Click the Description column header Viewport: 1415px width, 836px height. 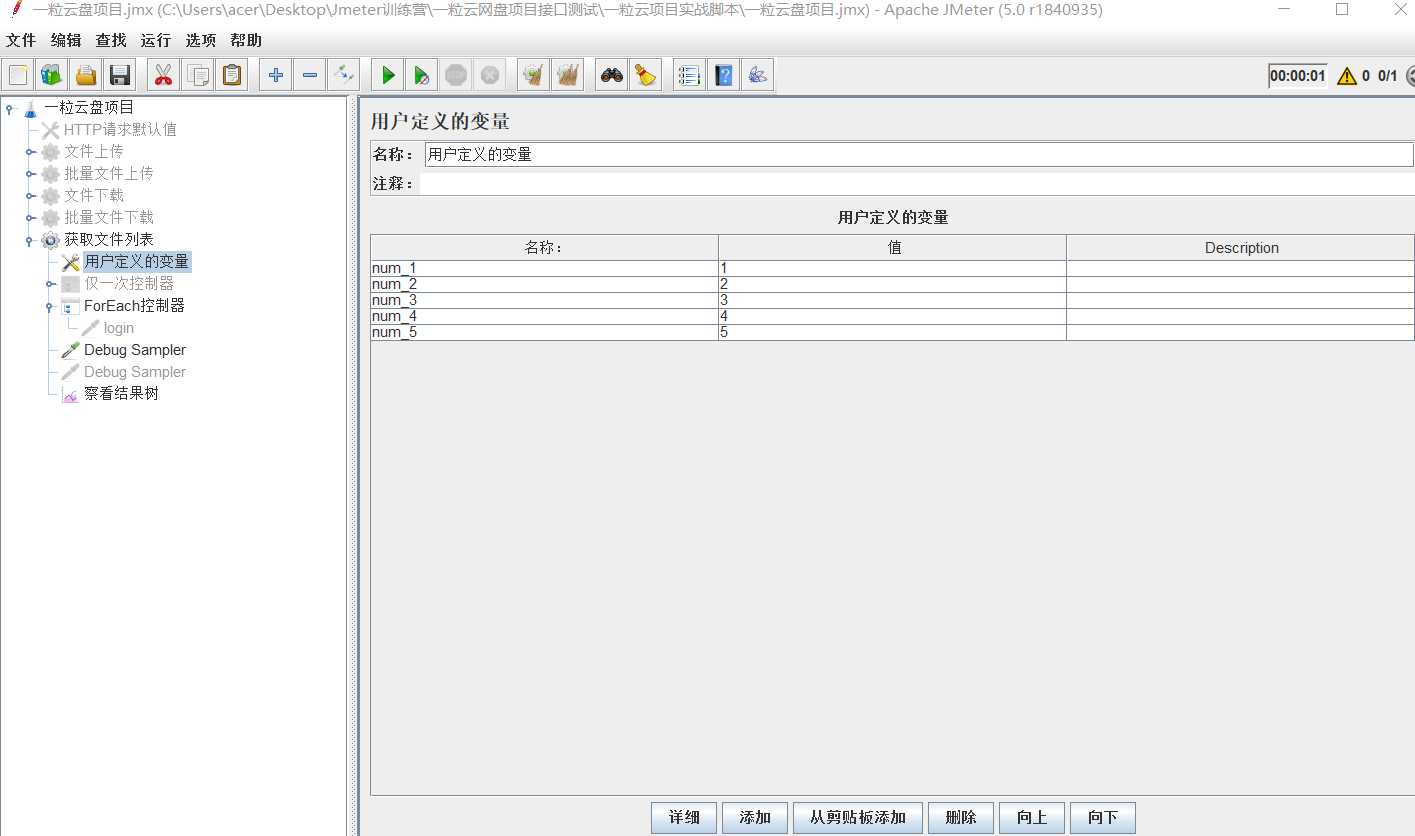[x=1241, y=248]
